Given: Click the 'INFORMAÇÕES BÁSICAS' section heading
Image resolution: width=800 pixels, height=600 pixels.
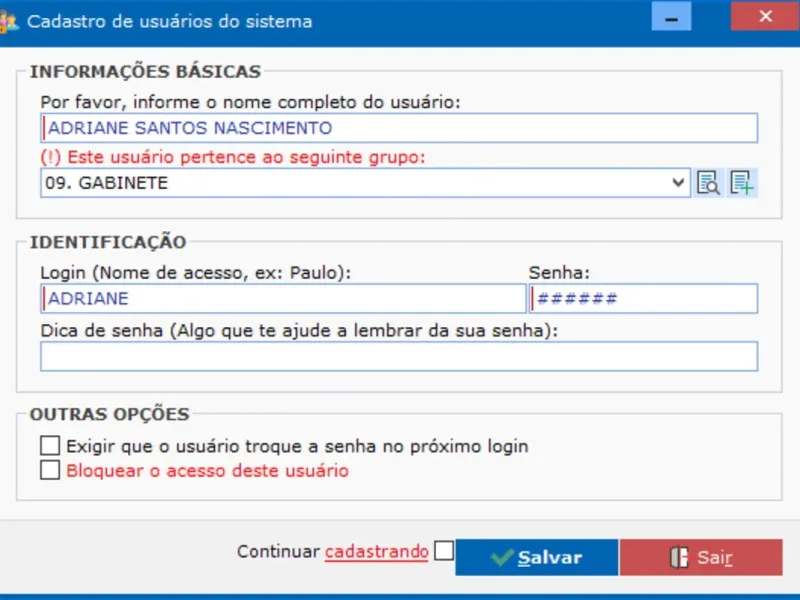Looking at the screenshot, I should 145,71.
